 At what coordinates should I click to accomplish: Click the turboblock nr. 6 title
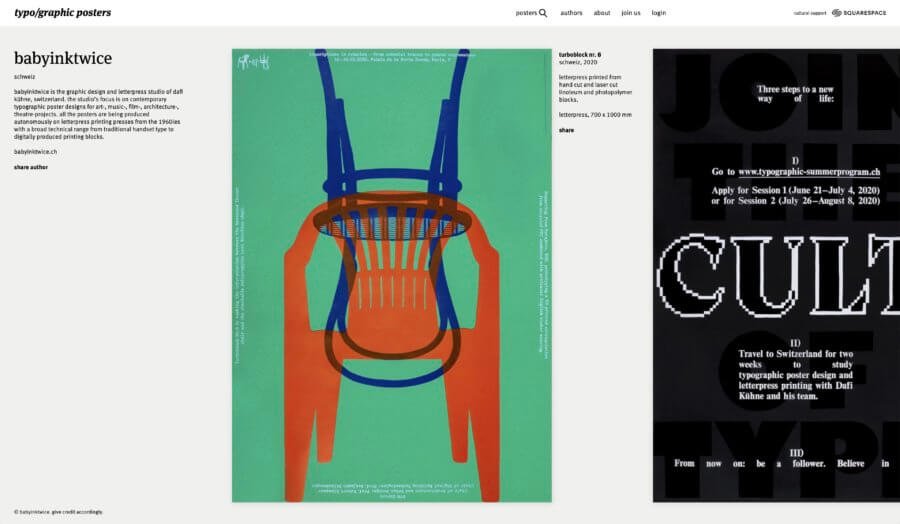point(580,55)
